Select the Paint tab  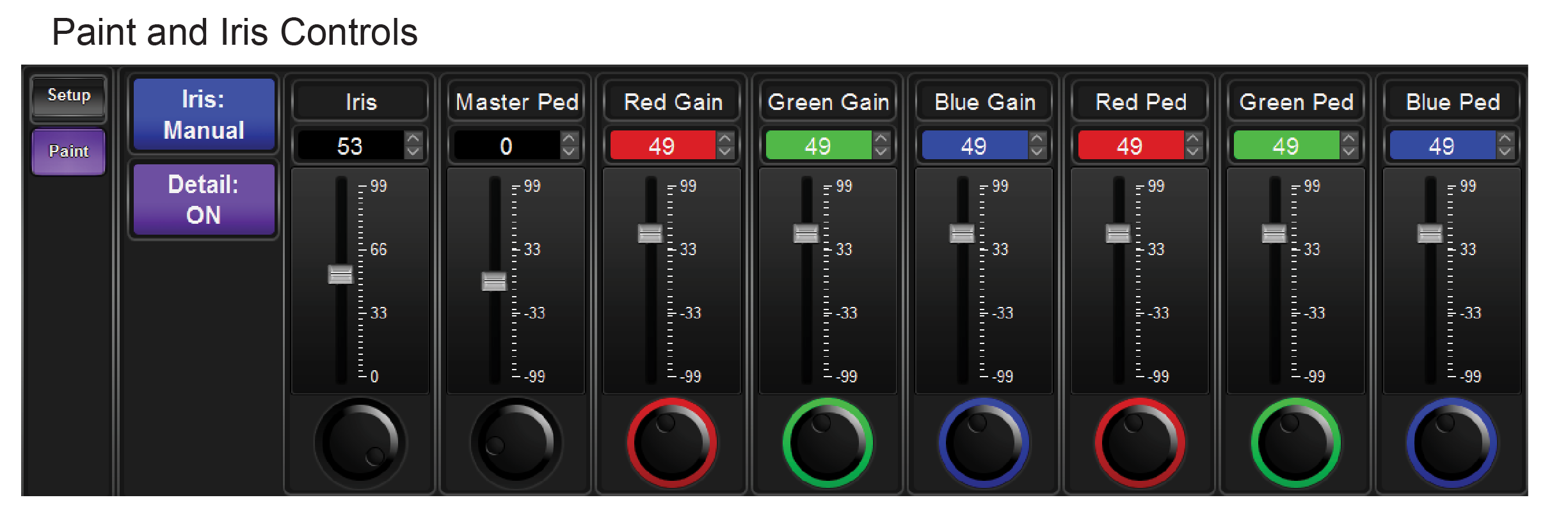coord(68,152)
